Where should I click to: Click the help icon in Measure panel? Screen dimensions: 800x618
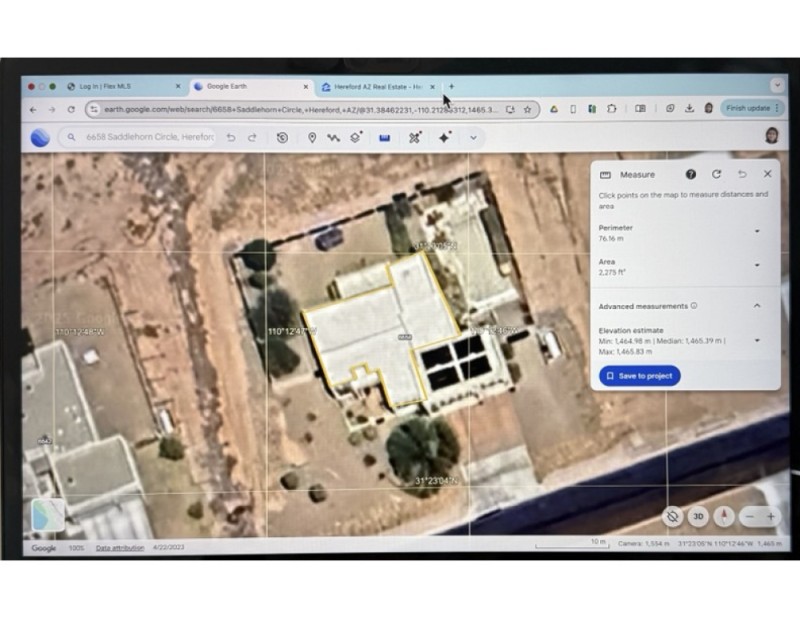tap(690, 174)
